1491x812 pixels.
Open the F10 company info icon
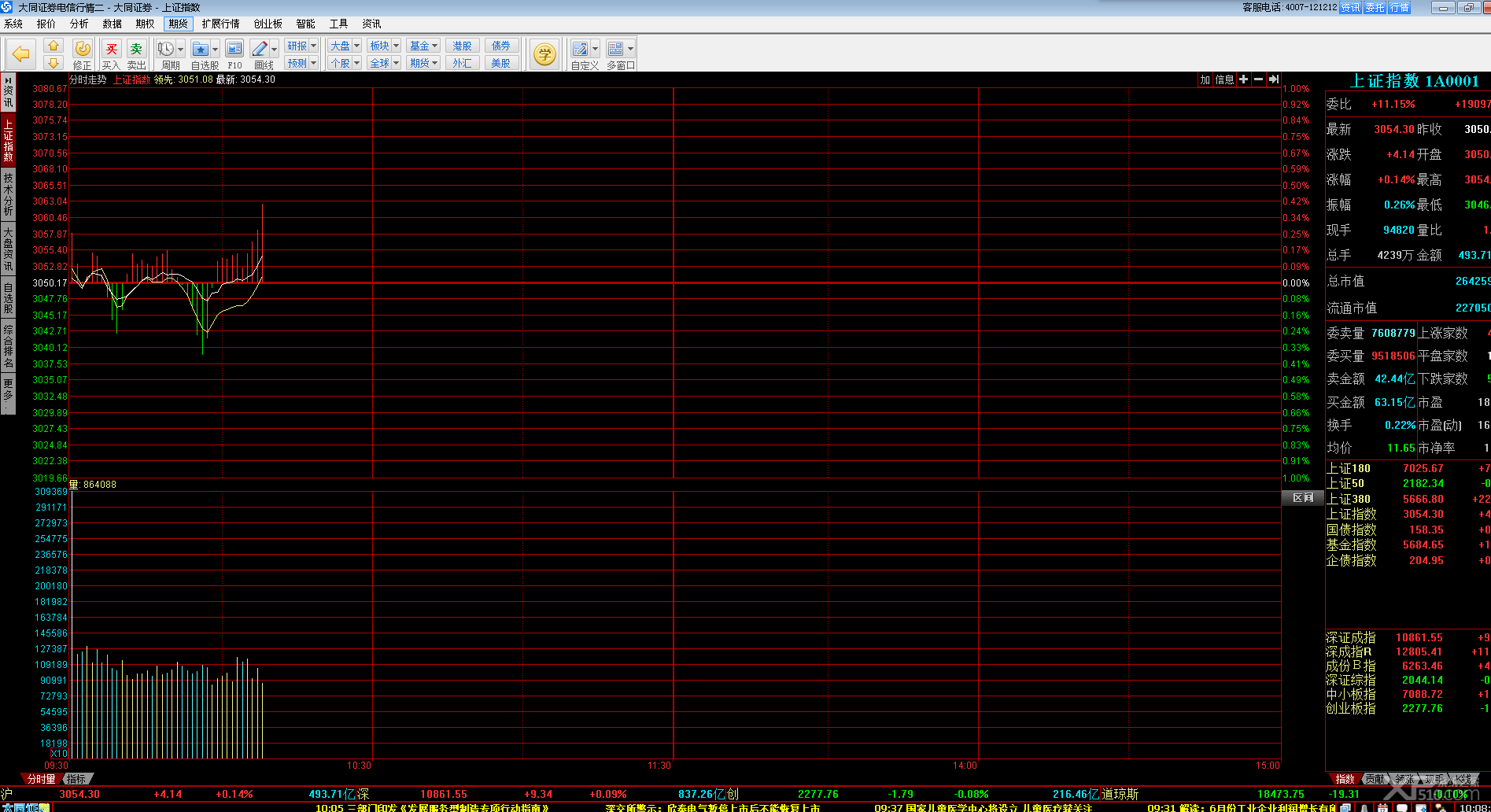[x=234, y=49]
